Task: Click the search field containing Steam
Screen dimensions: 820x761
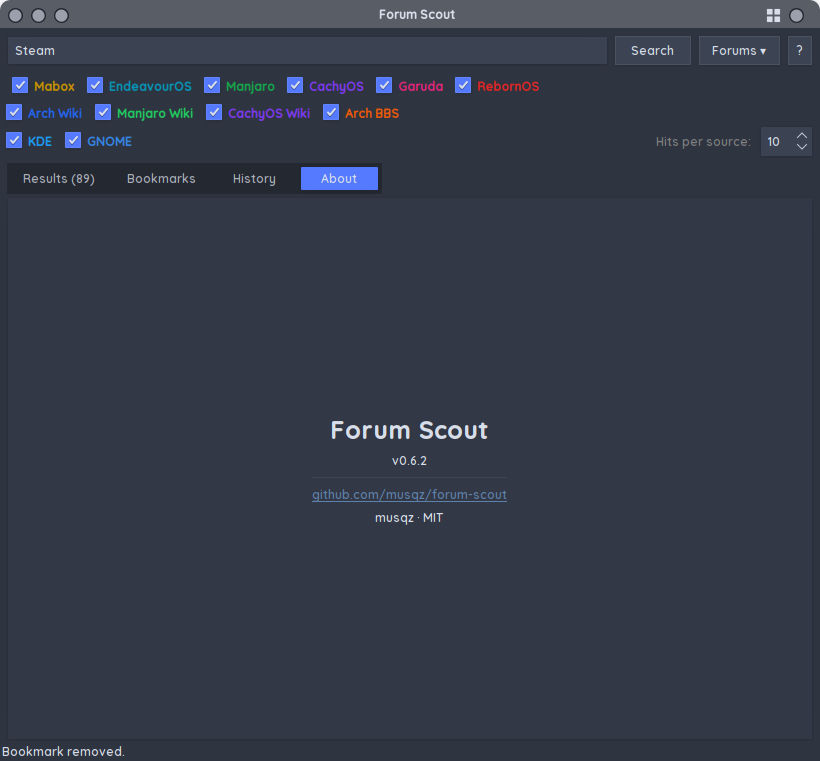Action: click(307, 51)
